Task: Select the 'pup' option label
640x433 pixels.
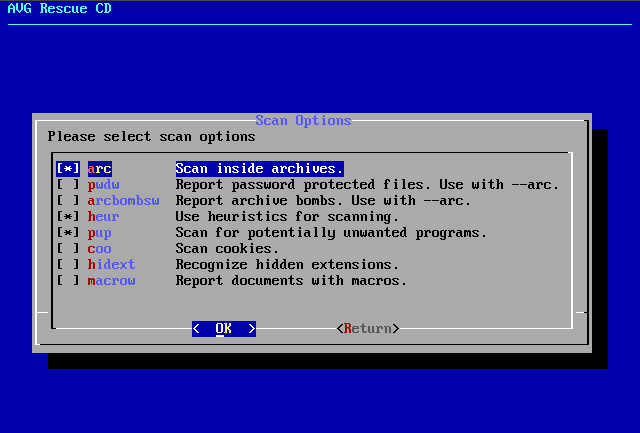Action: point(100,233)
